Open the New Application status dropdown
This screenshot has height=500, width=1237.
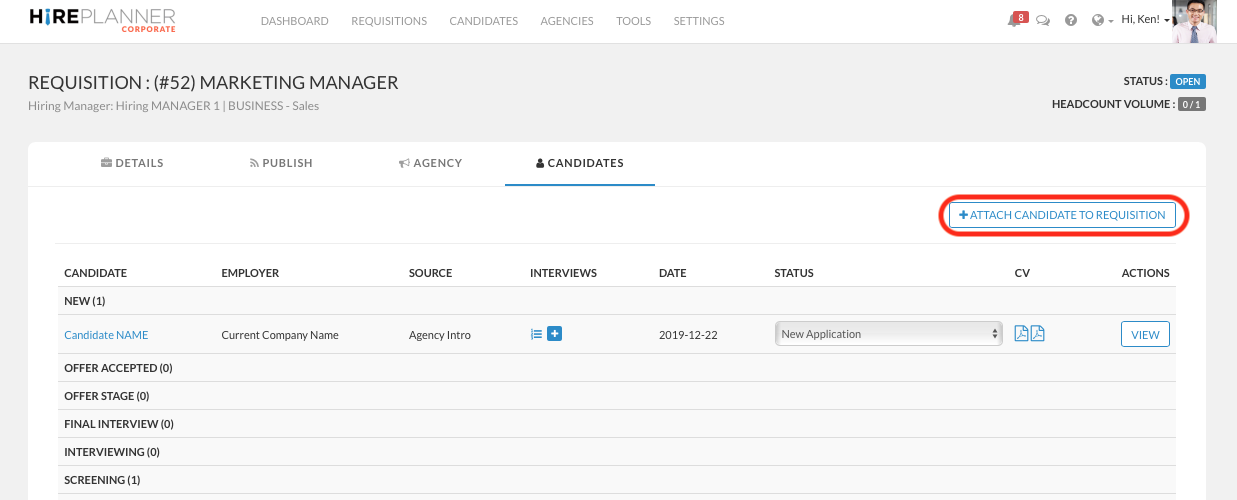point(888,334)
